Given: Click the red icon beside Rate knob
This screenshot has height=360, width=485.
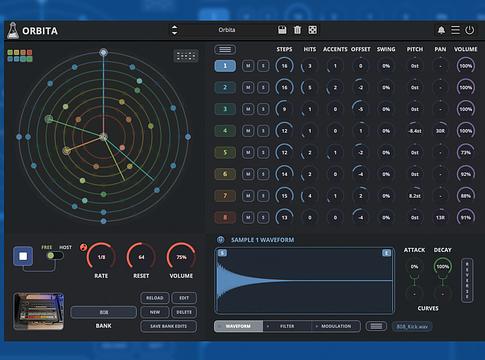Looking at the screenshot, I should (x=83, y=247).
